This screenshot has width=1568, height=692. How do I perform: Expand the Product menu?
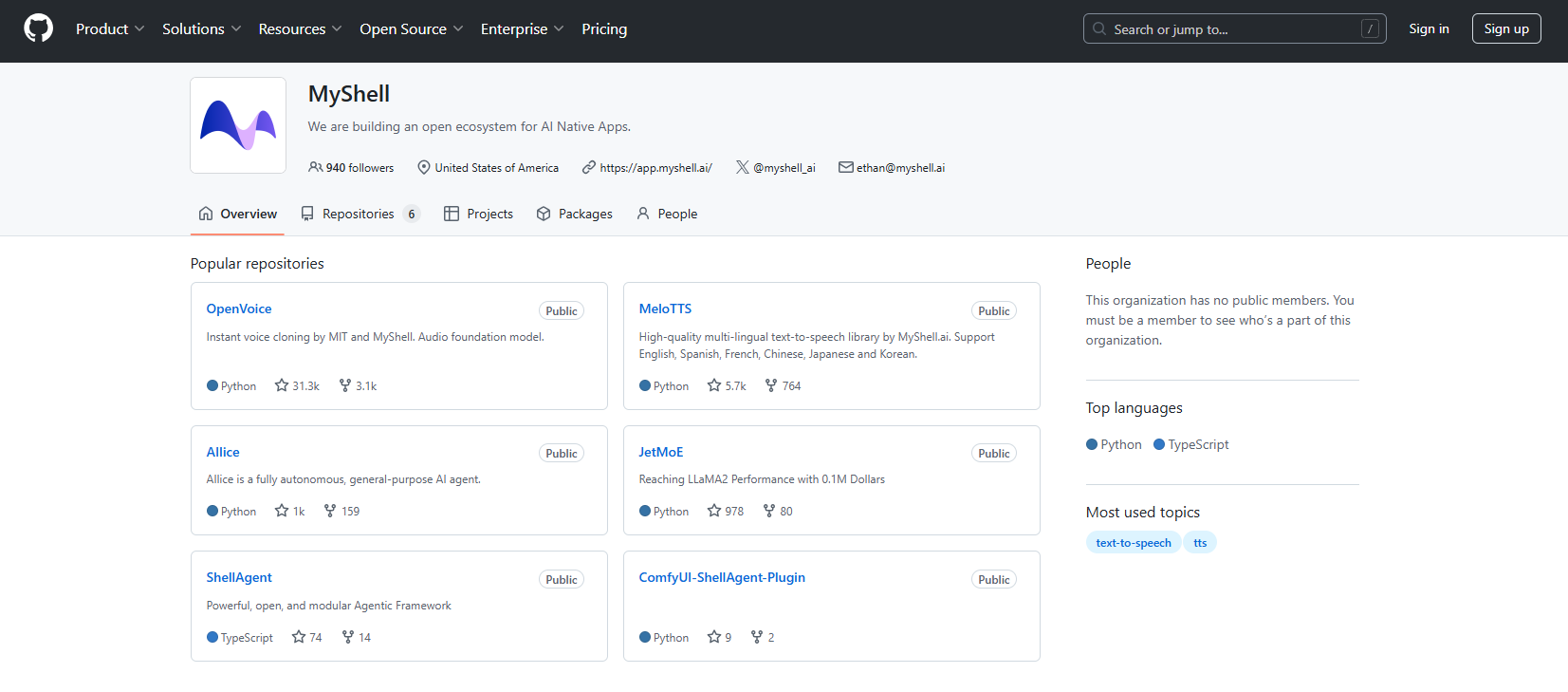(110, 28)
